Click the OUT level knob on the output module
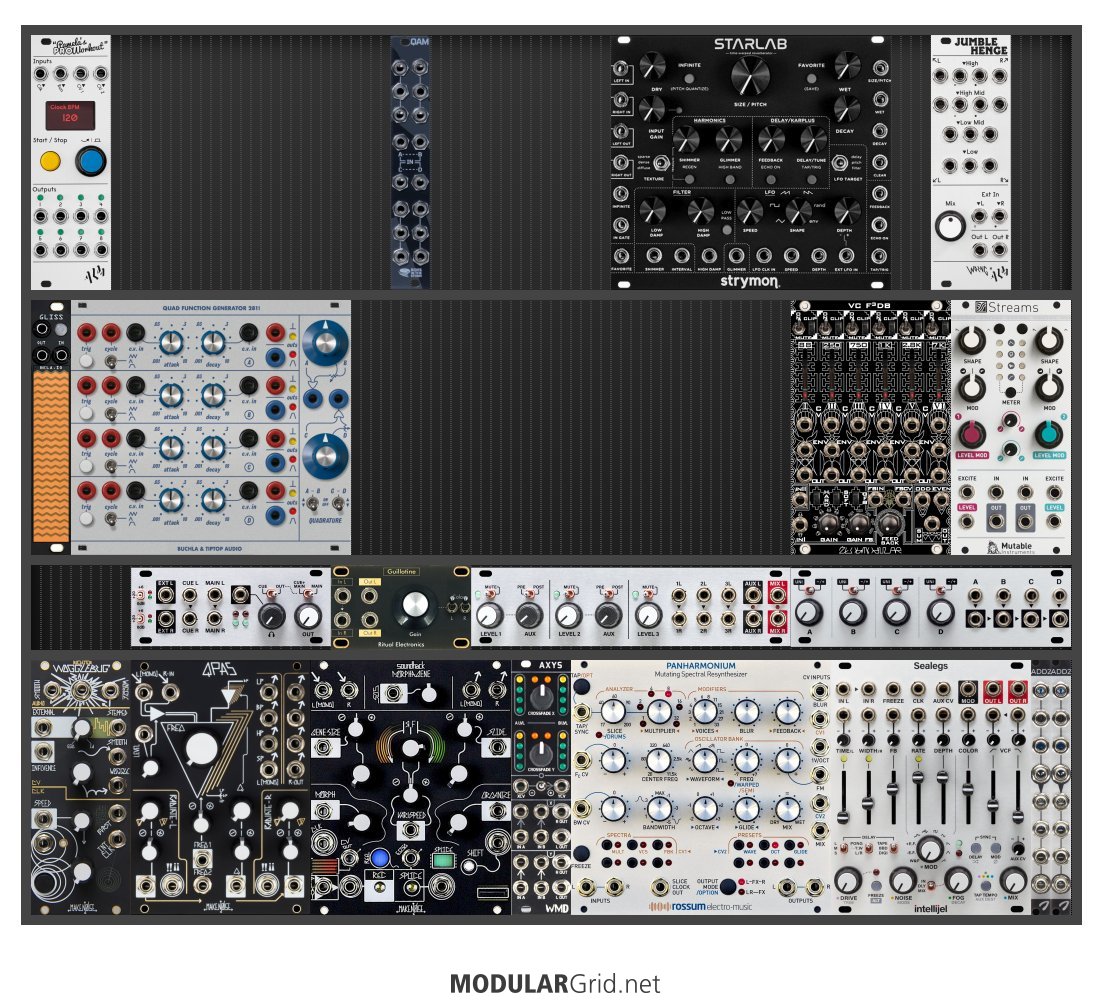This screenshot has width=1112, height=1005. point(307,615)
